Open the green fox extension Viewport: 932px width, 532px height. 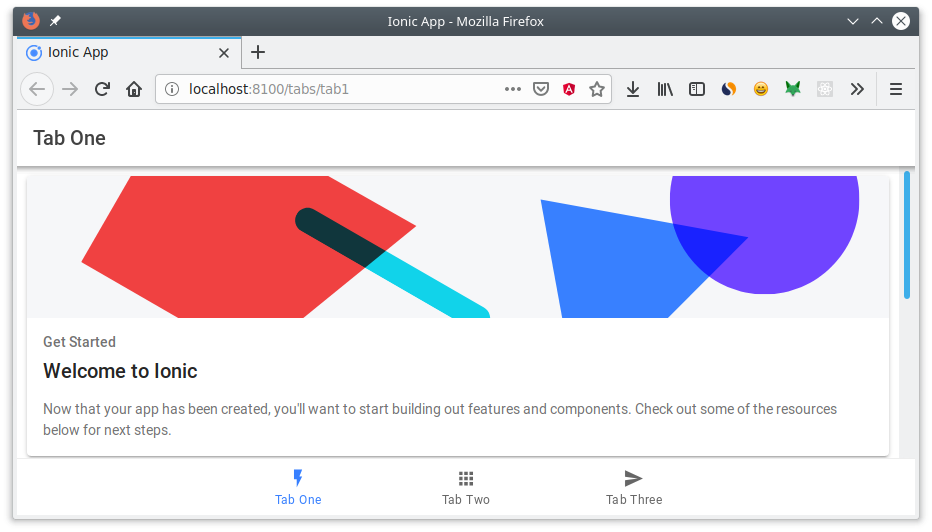point(793,89)
